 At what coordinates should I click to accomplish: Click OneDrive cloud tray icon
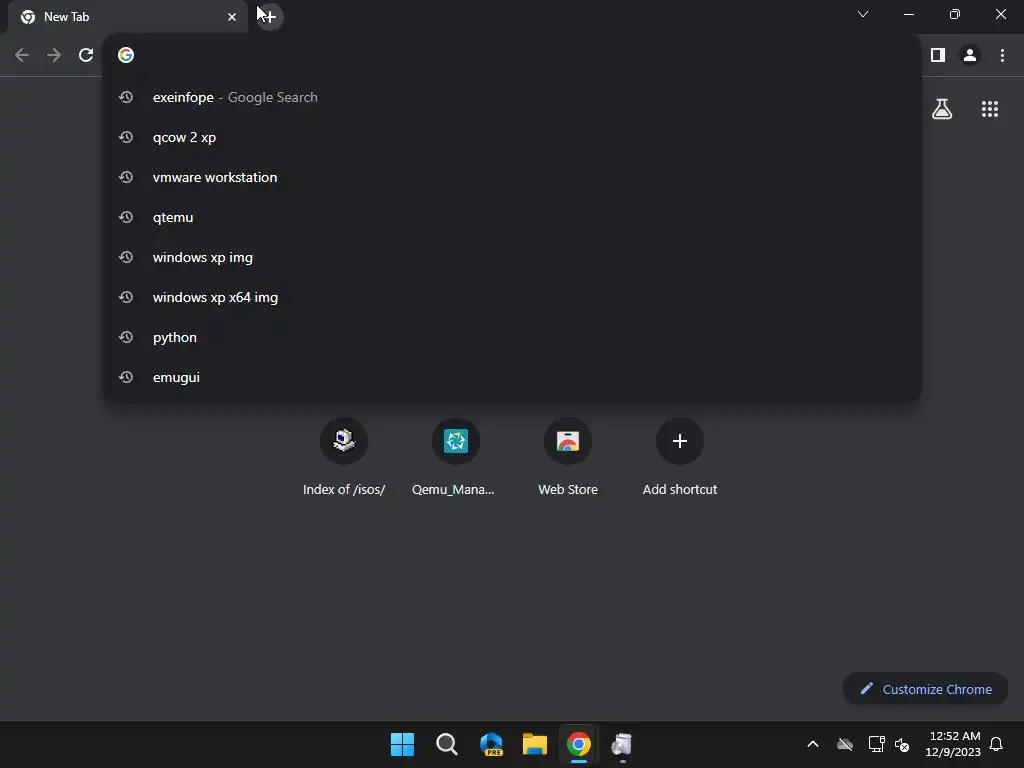coord(845,744)
